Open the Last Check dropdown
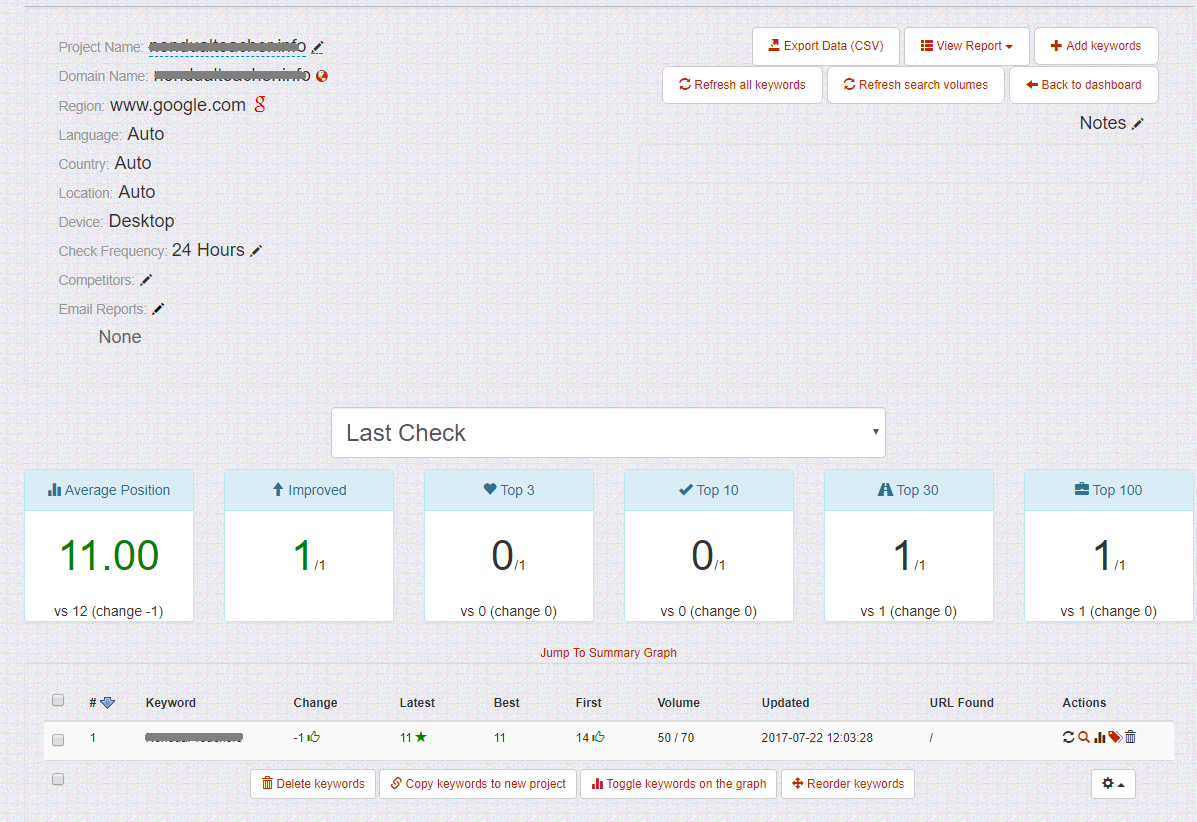Screen dimensions: 1197x822 pyautogui.click(x=608, y=433)
